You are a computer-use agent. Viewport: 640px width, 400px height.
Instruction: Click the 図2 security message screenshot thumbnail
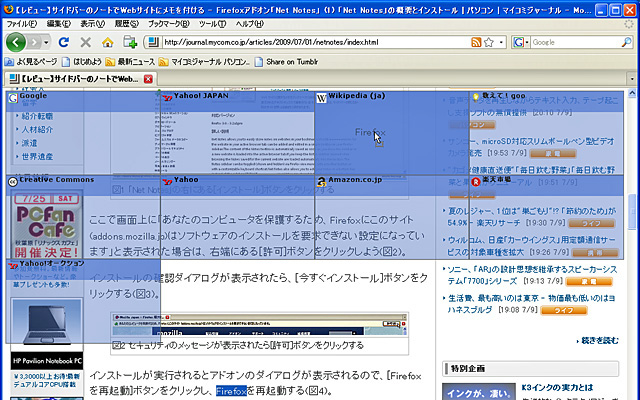tap(260, 324)
